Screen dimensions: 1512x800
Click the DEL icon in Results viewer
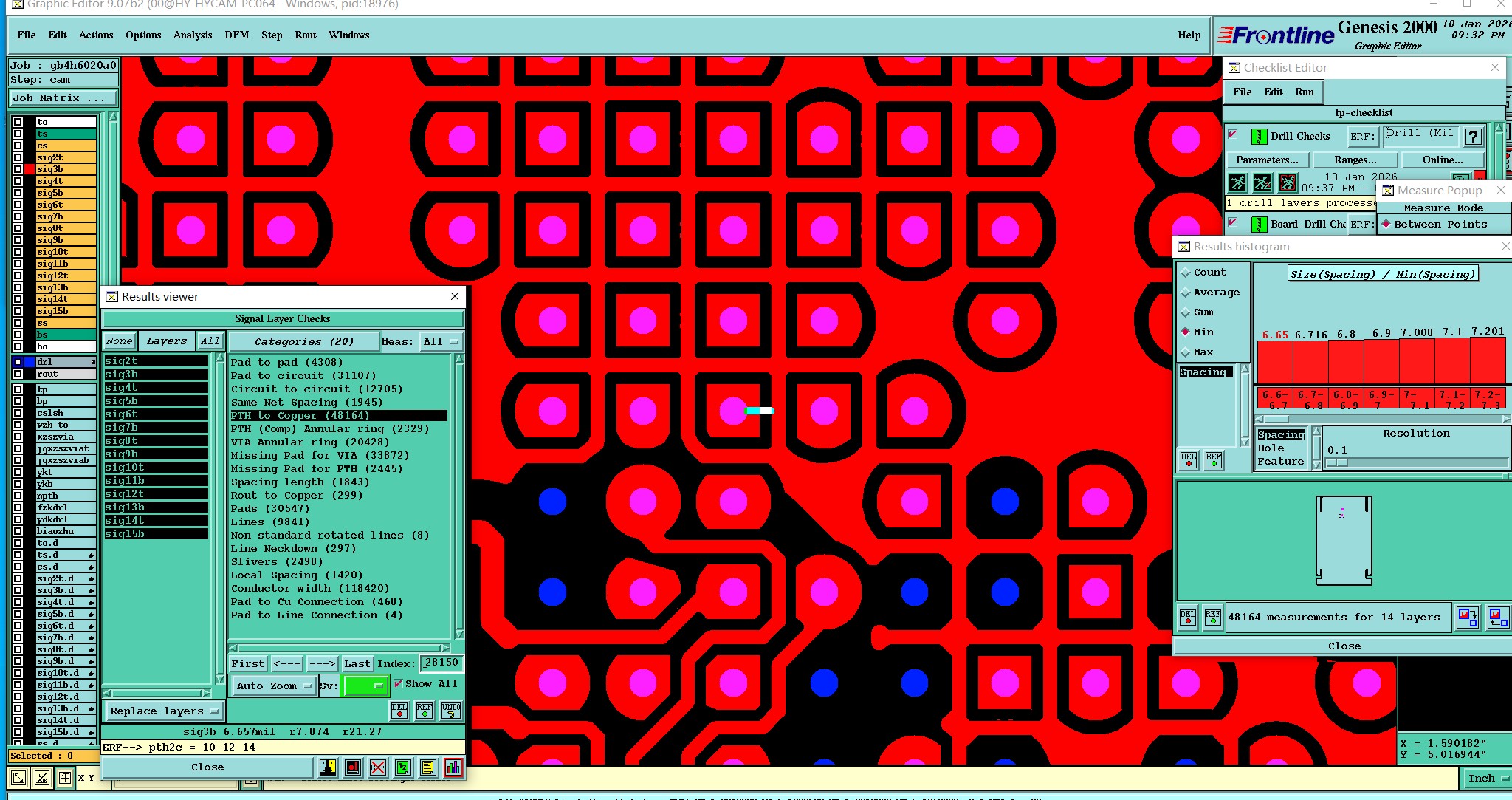point(399,710)
